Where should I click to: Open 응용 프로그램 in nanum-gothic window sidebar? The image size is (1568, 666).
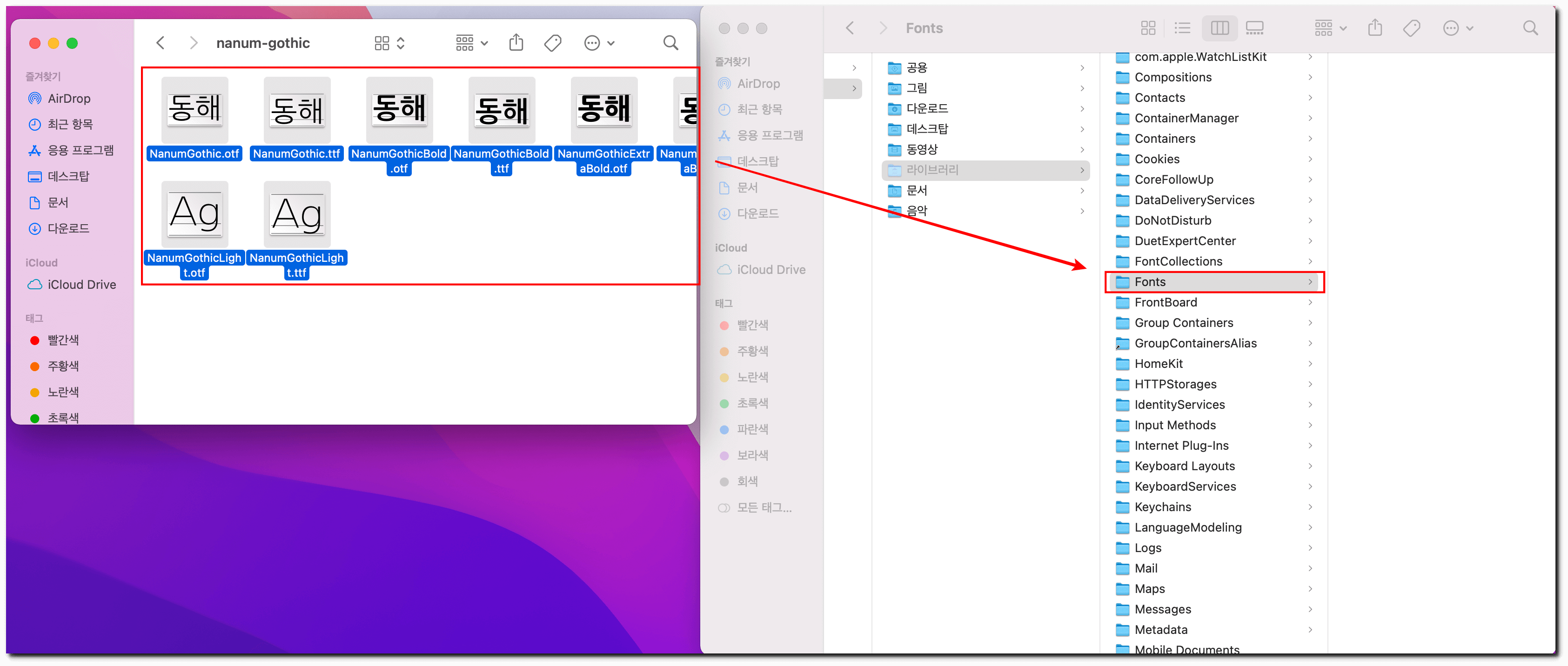pos(71,150)
